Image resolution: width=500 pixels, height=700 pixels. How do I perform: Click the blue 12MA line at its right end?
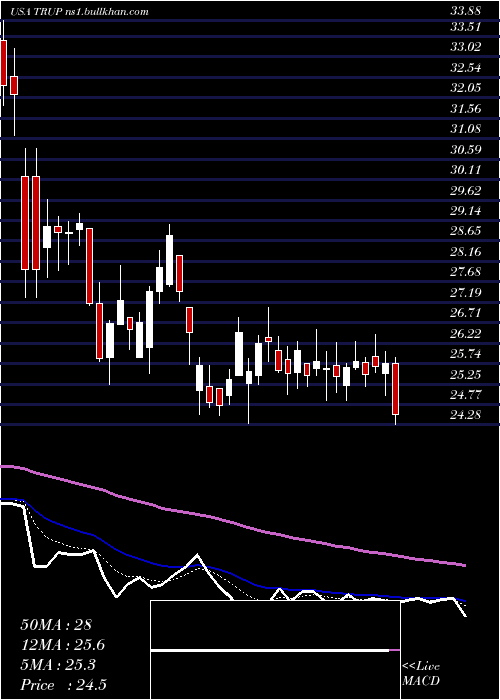coord(464,601)
